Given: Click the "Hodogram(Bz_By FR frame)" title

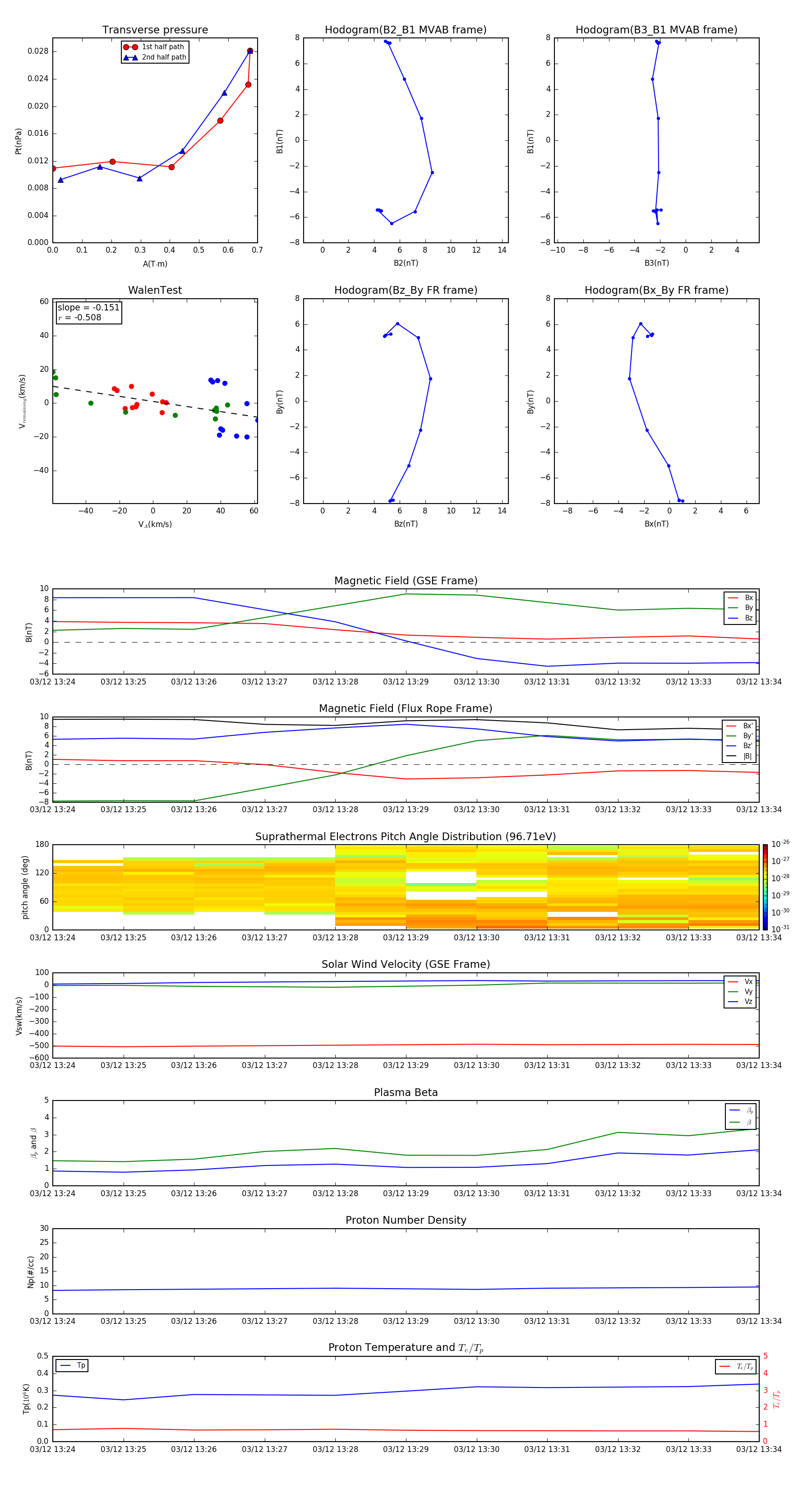Looking at the screenshot, I should pyautogui.click(x=406, y=290).
